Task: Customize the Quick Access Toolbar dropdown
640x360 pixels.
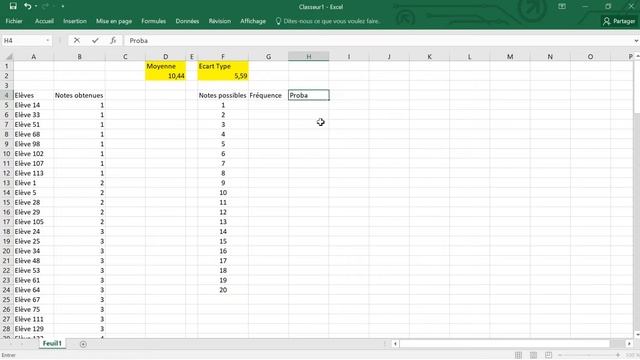Action: pyautogui.click(x=63, y=7)
